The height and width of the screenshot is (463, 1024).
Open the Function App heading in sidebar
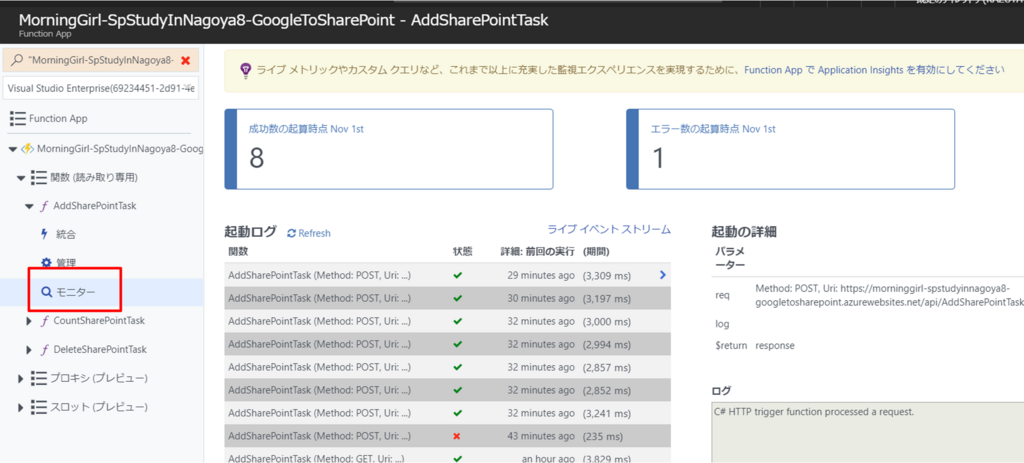click(x=58, y=118)
